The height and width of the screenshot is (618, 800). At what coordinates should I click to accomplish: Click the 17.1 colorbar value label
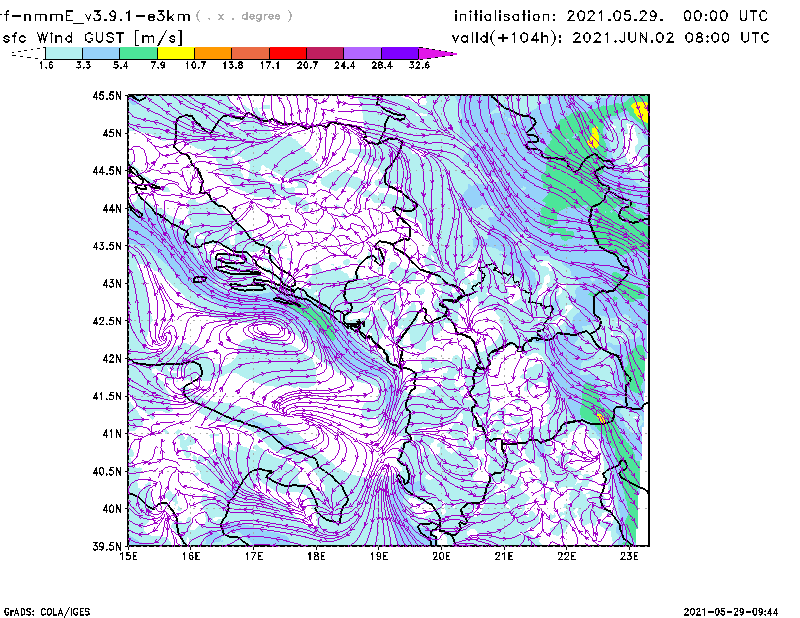[x=269, y=65]
